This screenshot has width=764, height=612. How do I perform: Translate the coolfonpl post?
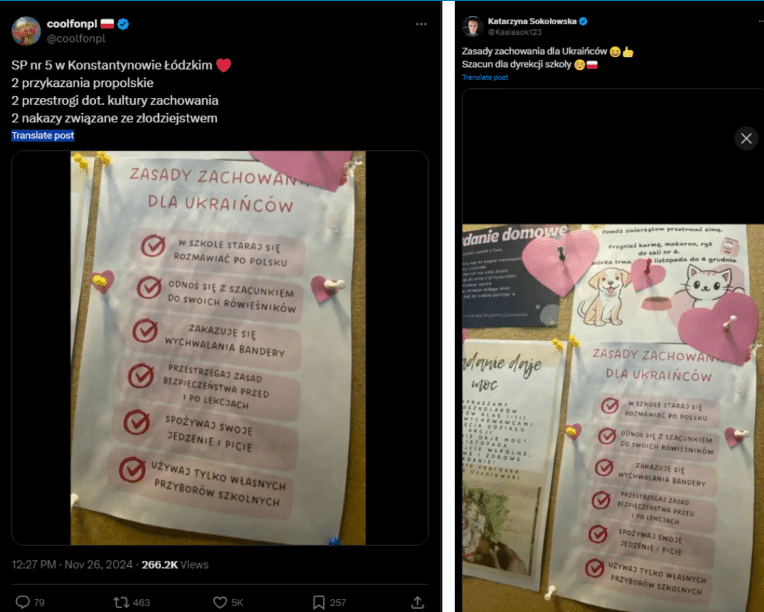tap(43, 135)
